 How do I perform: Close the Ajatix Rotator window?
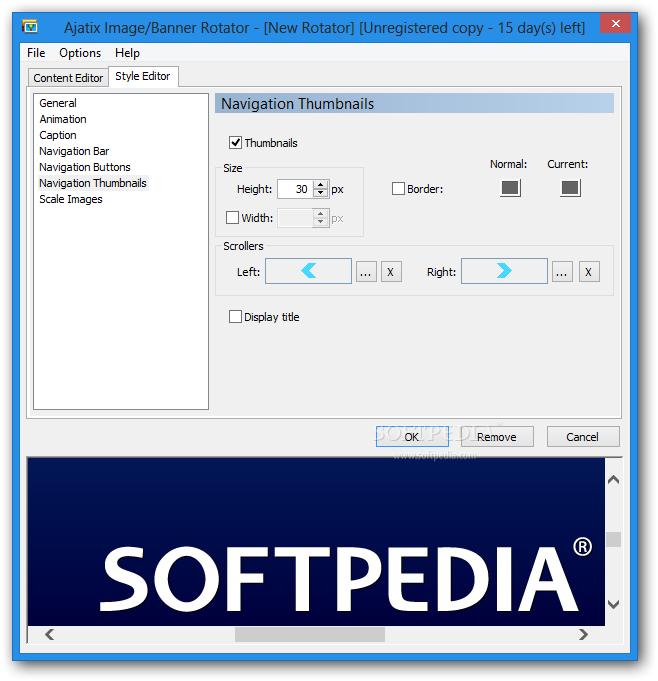(x=615, y=23)
